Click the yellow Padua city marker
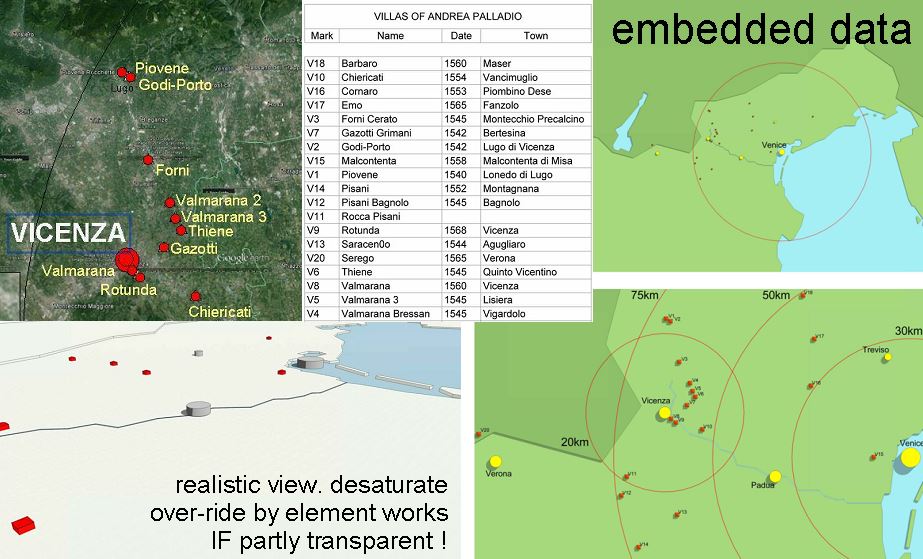Screen dimensions: 923x559 point(775,476)
